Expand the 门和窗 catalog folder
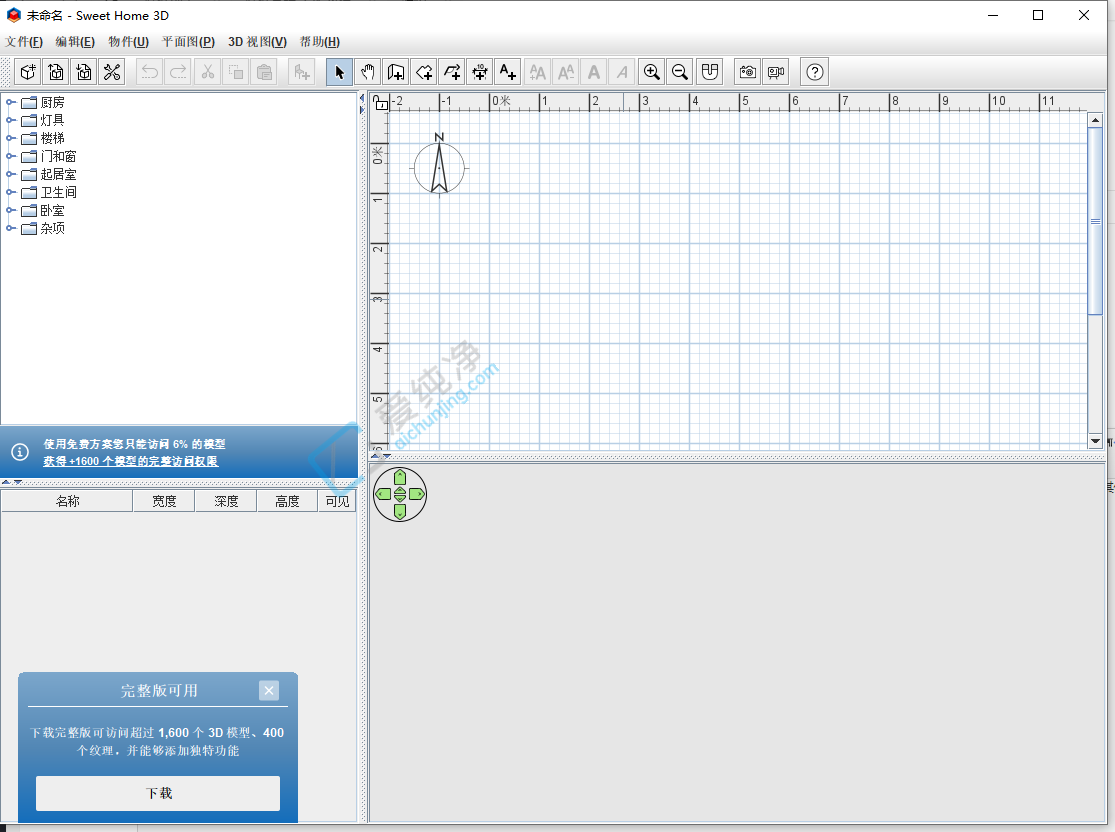This screenshot has height=832, width=1115. pos(11,156)
